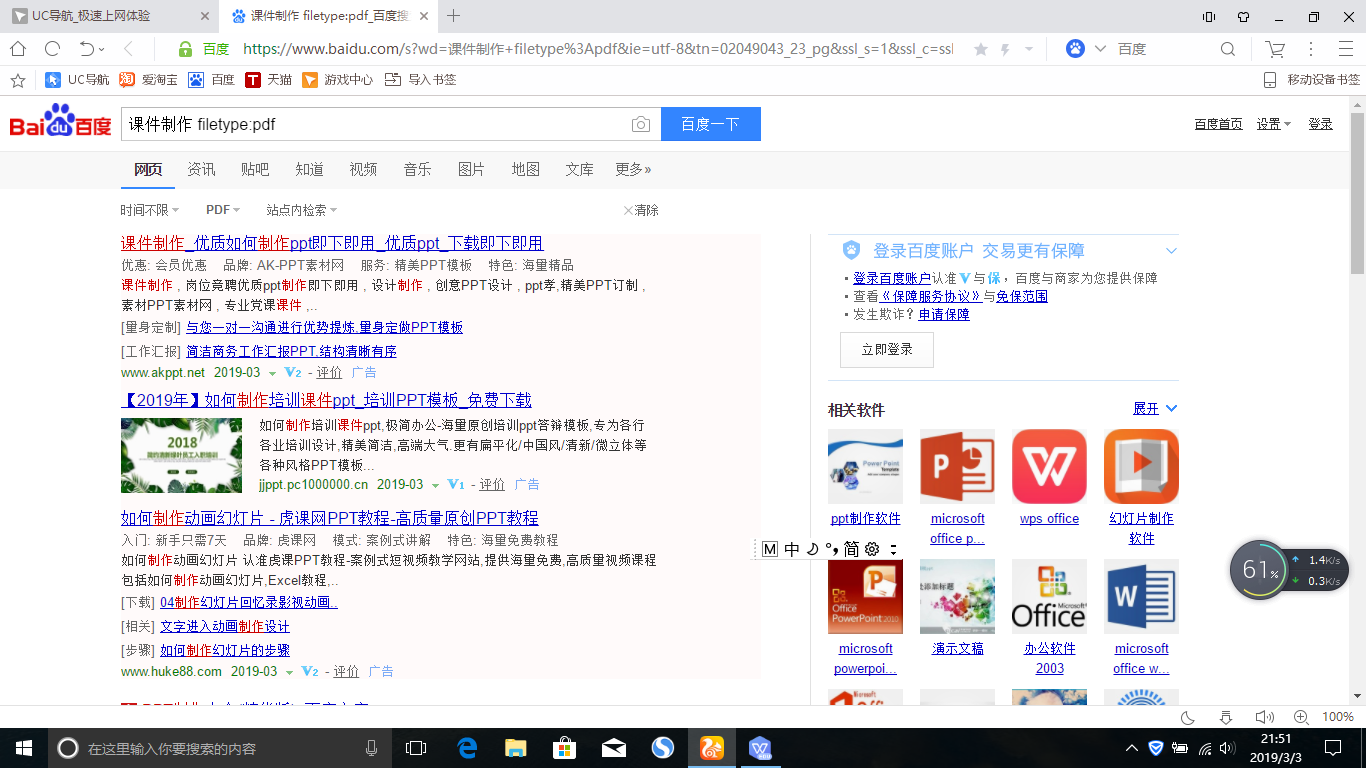The height and width of the screenshot is (768, 1366).
Task: Open the new tab plus button
Action: coord(454,15)
